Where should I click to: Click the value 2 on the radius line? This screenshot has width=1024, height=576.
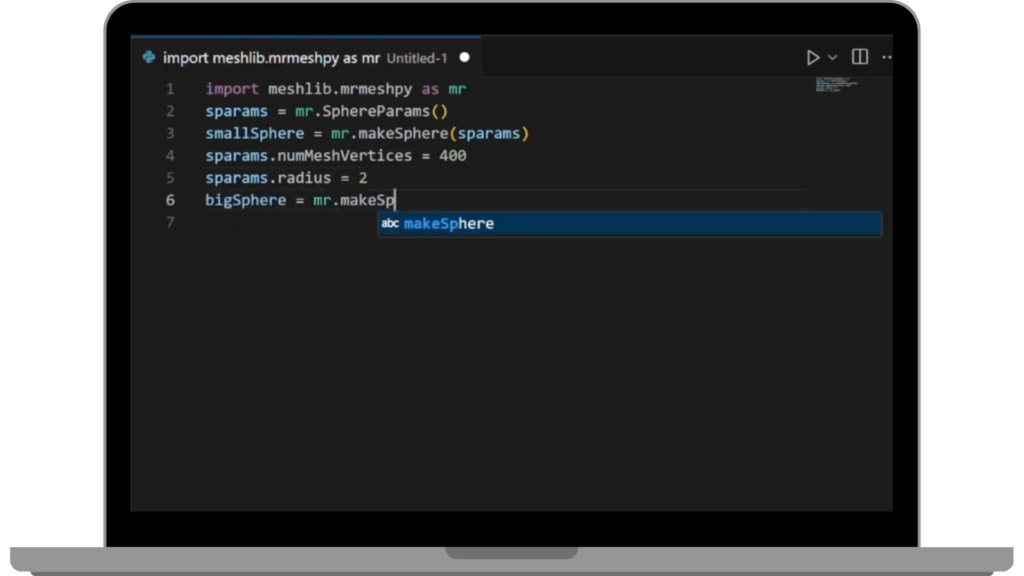pos(363,178)
